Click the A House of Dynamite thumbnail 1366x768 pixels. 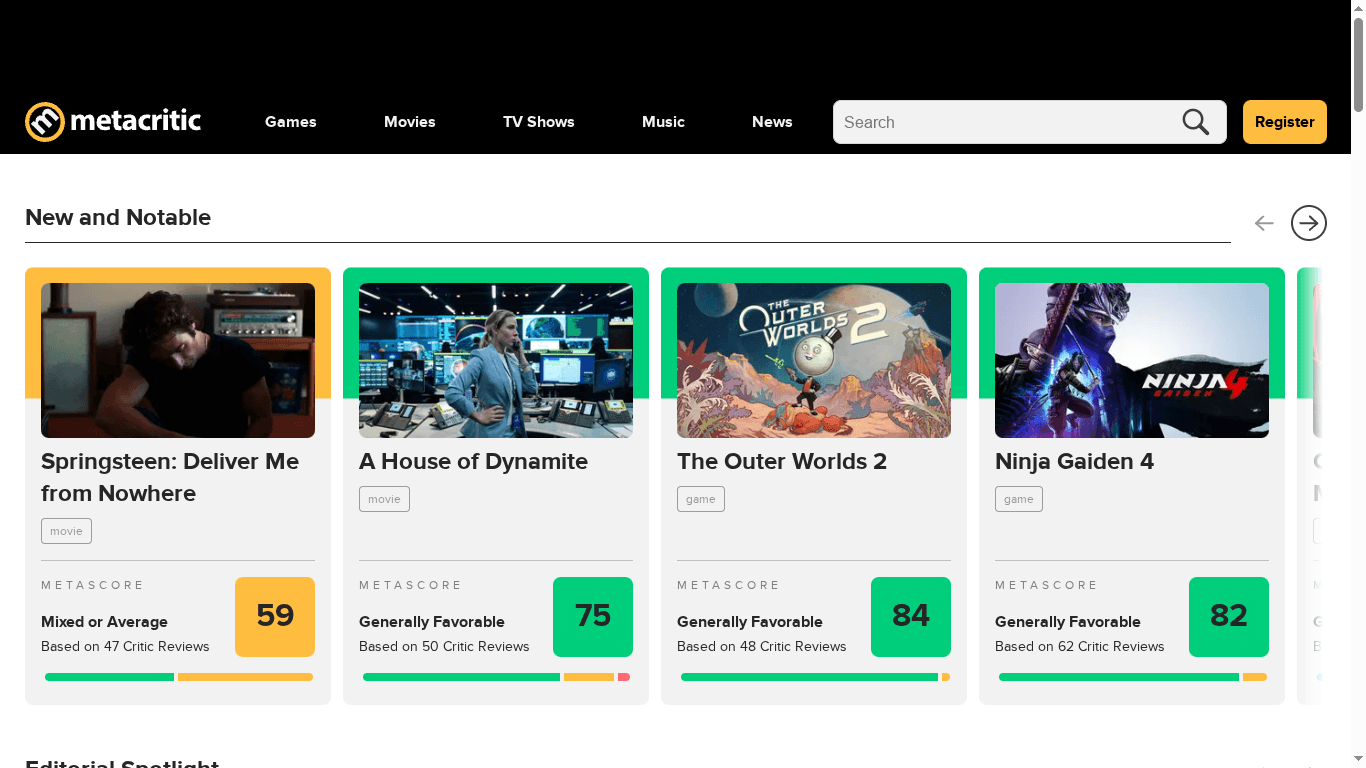pyautogui.click(x=496, y=360)
